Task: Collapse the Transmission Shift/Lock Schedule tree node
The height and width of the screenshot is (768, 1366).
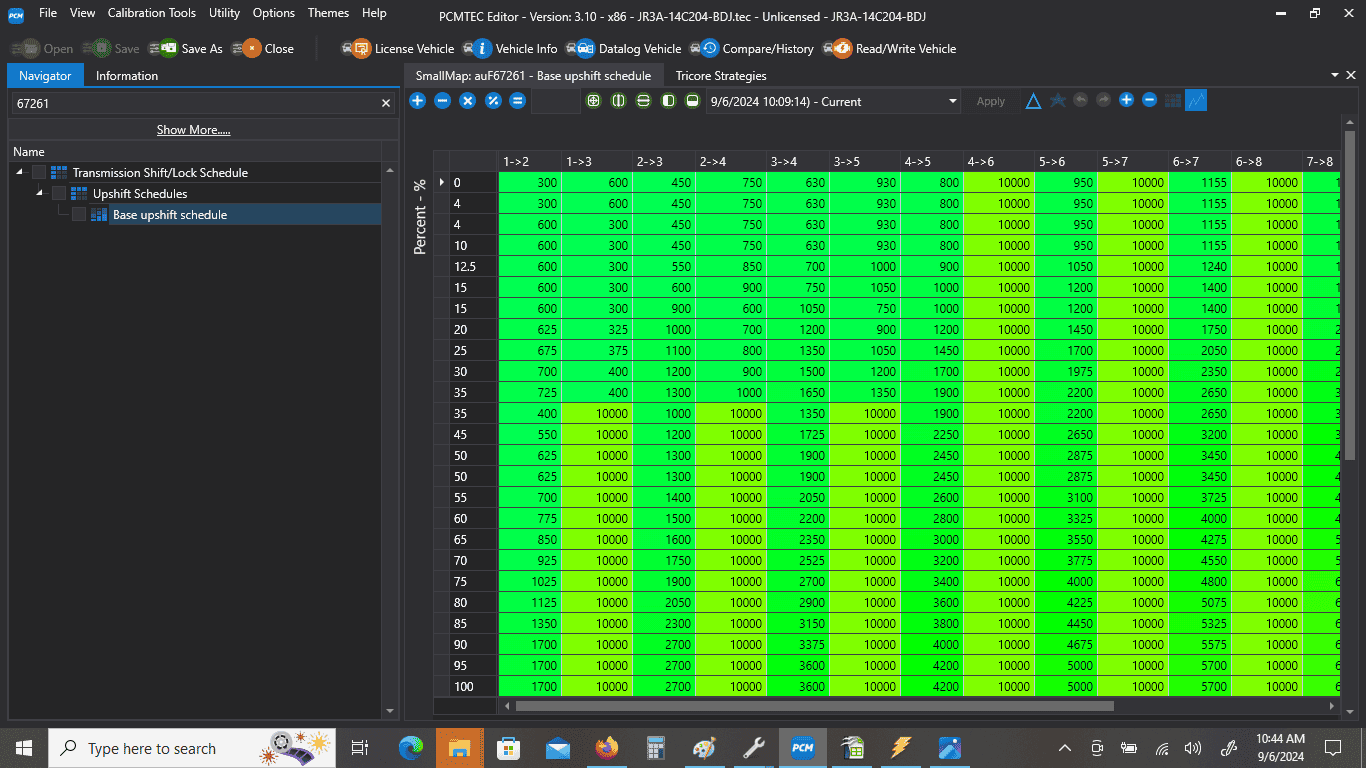Action: [x=21, y=173]
